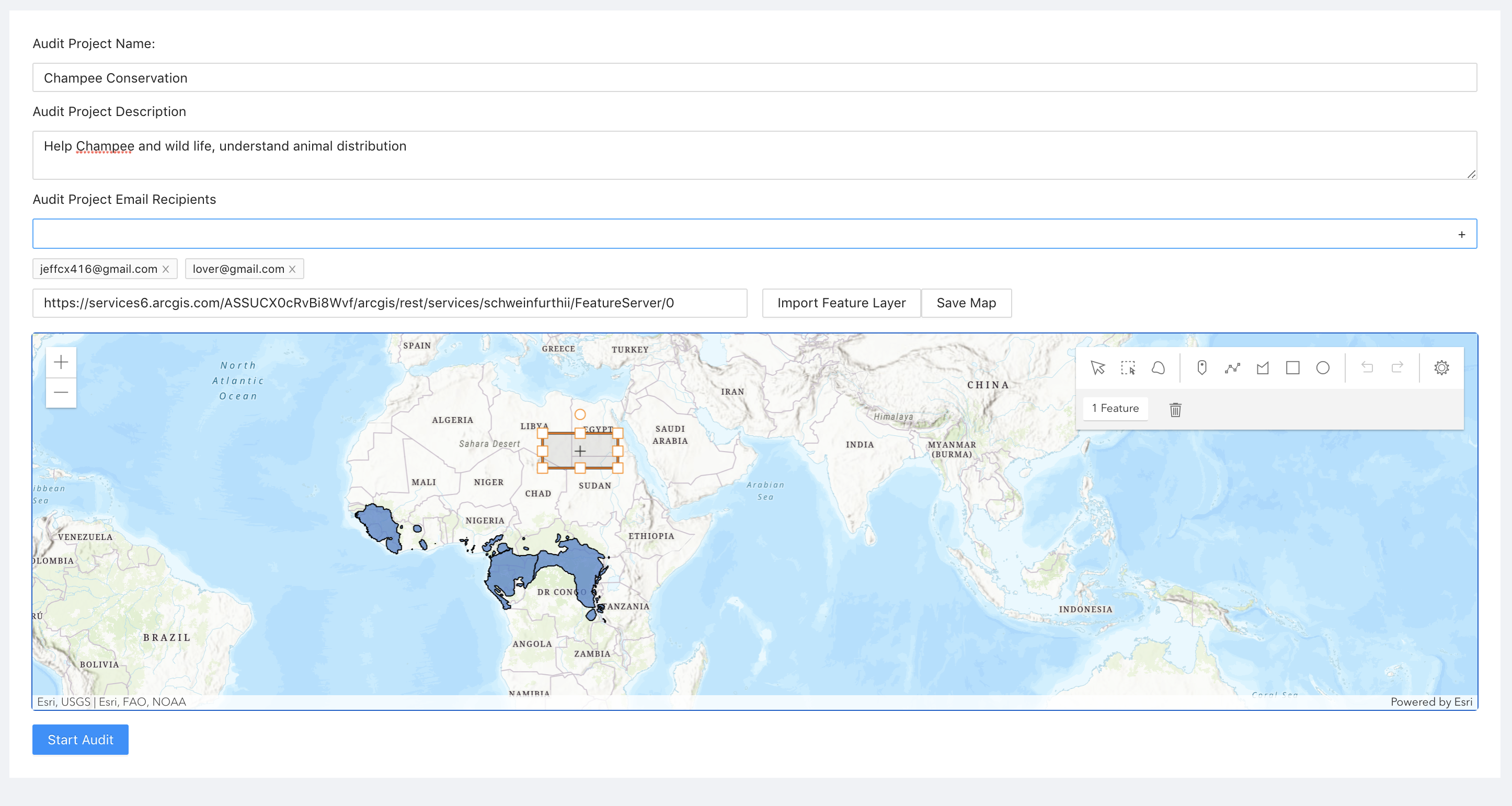This screenshot has height=806, width=1512.
Task: Pick the draw polyline tool
Action: [1232, 368]
